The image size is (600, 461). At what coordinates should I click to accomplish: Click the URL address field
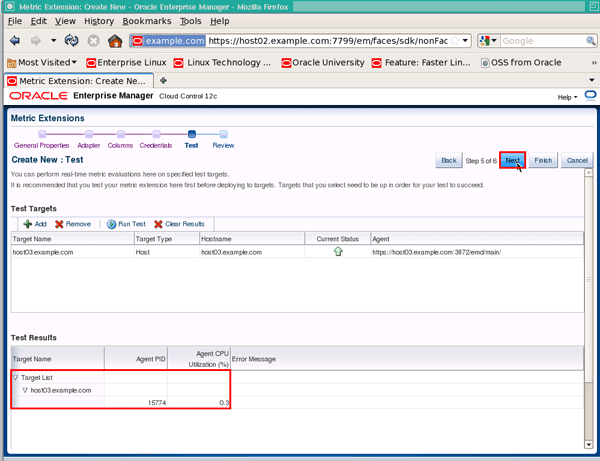(x=328, y=41)
